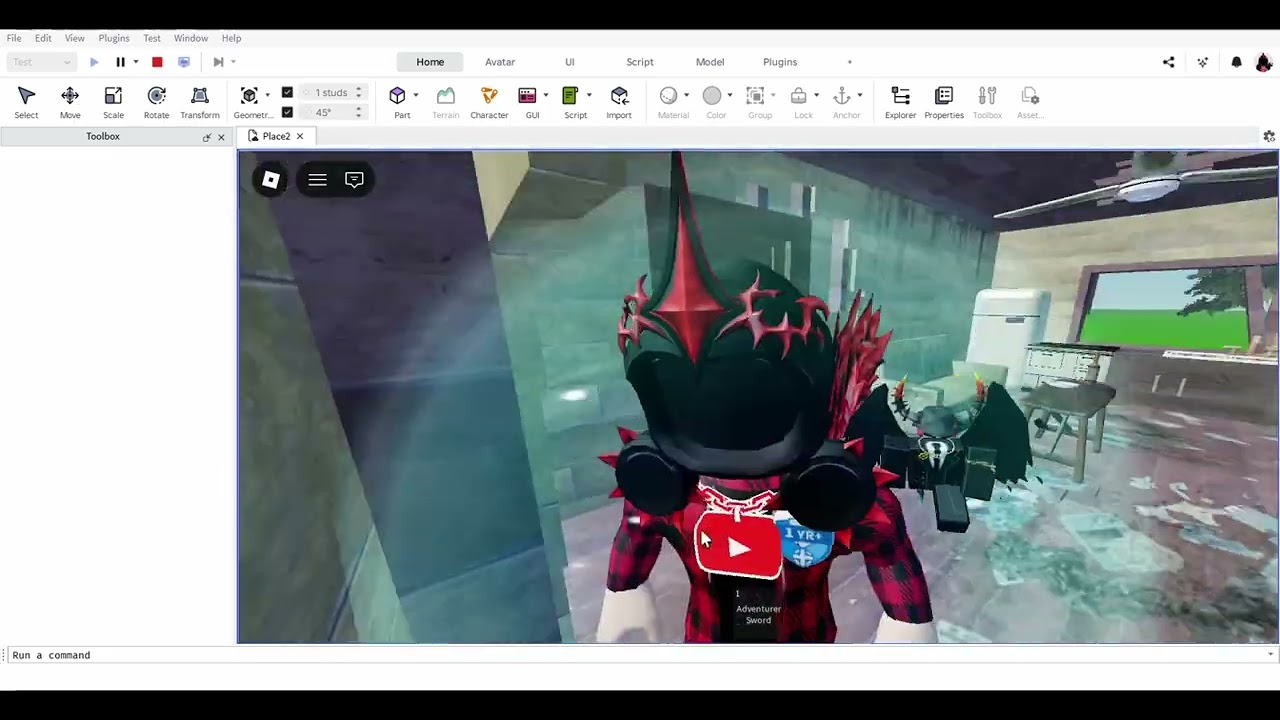Click the Material icon
The width and height of the screenshot is (1280, 720).
pos(669,95)
